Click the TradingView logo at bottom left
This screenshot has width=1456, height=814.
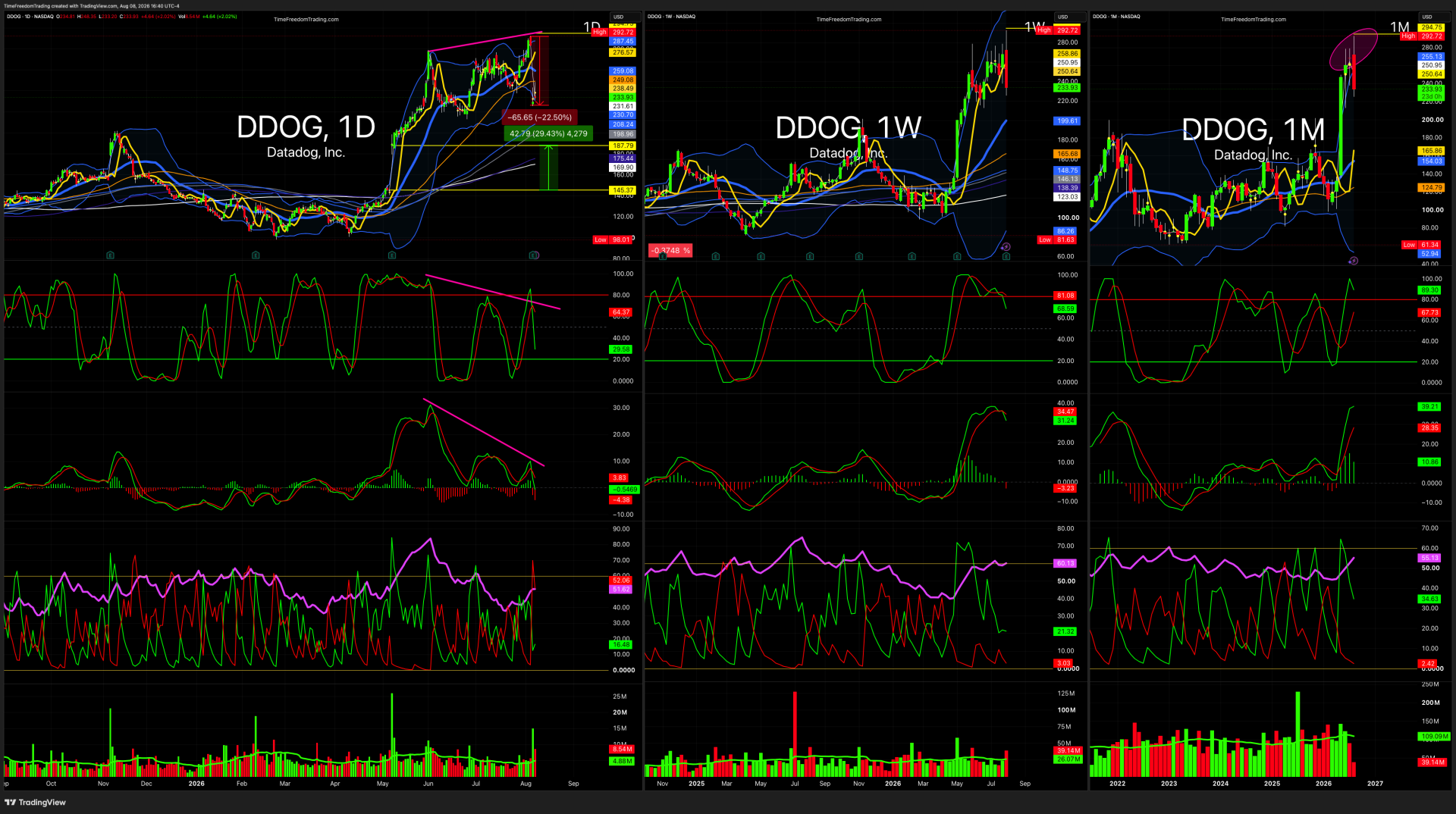coord(35,802)
